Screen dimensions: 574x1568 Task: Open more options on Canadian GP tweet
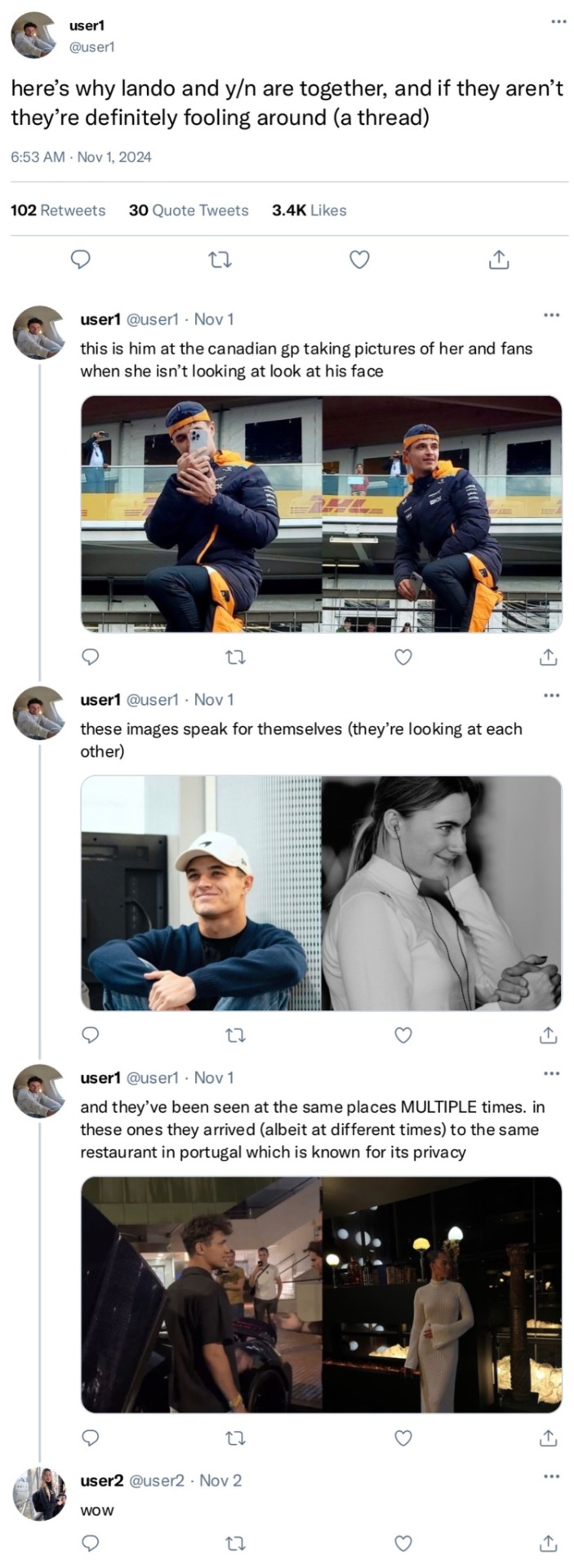coord(552,314)
